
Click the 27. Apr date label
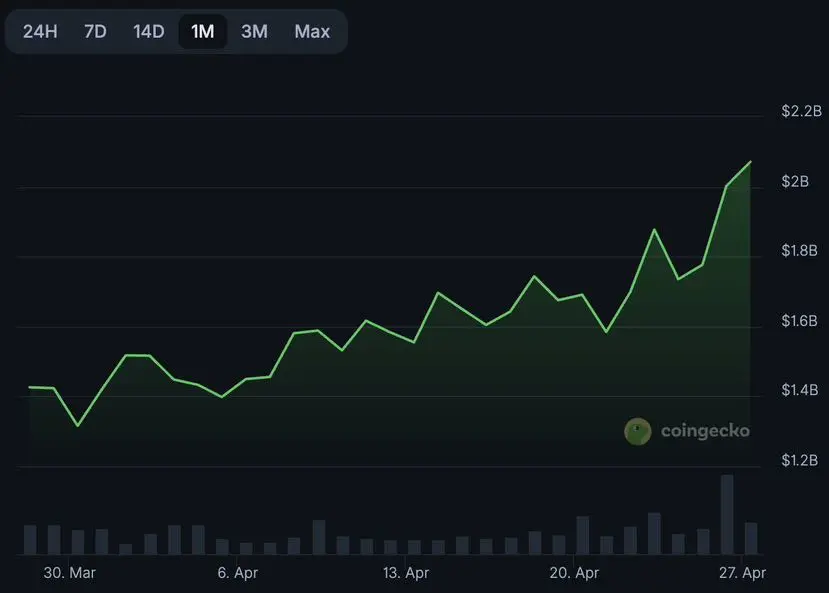point(741,574)
